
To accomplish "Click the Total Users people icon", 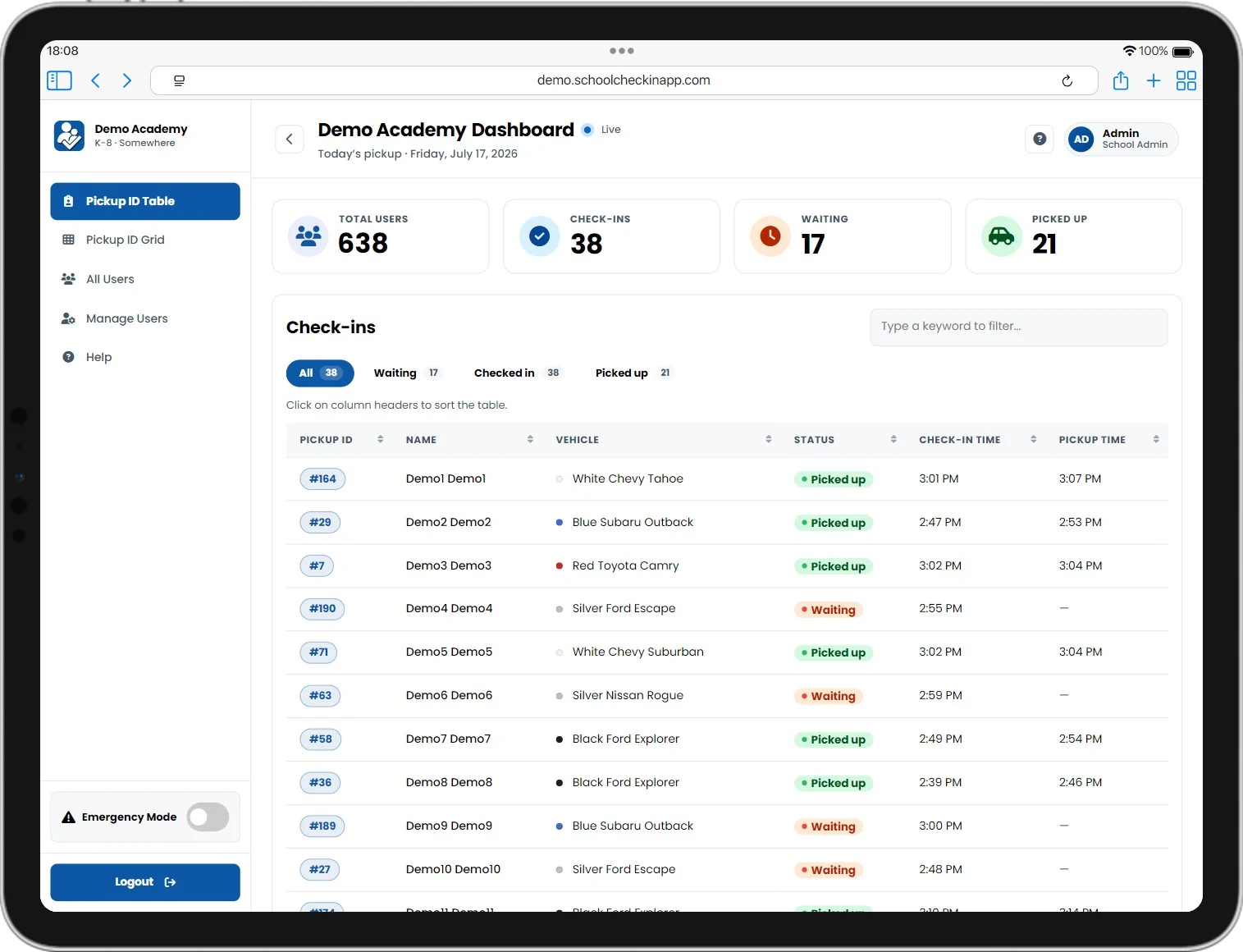I will click(308, 236).
